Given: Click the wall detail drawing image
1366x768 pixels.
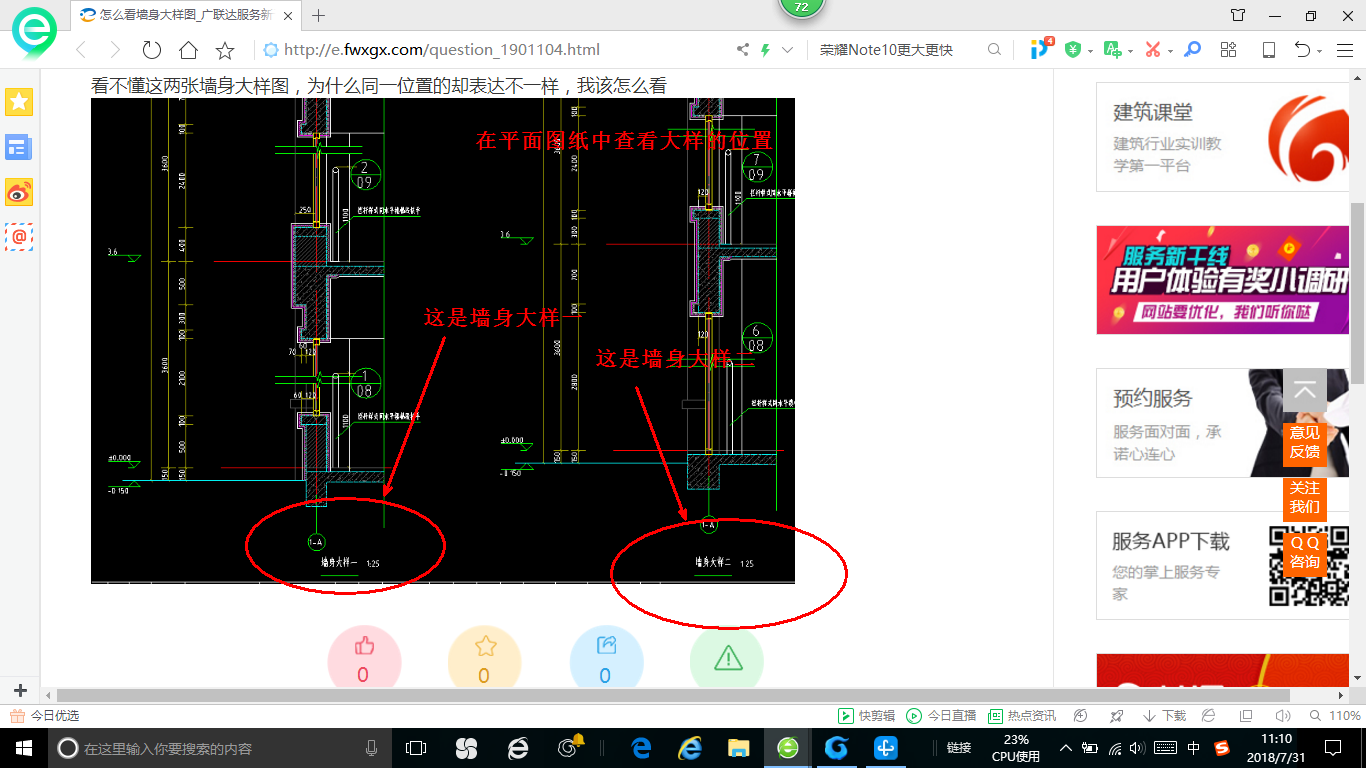Looking at the screenshot, I should (x=443, y=340).
